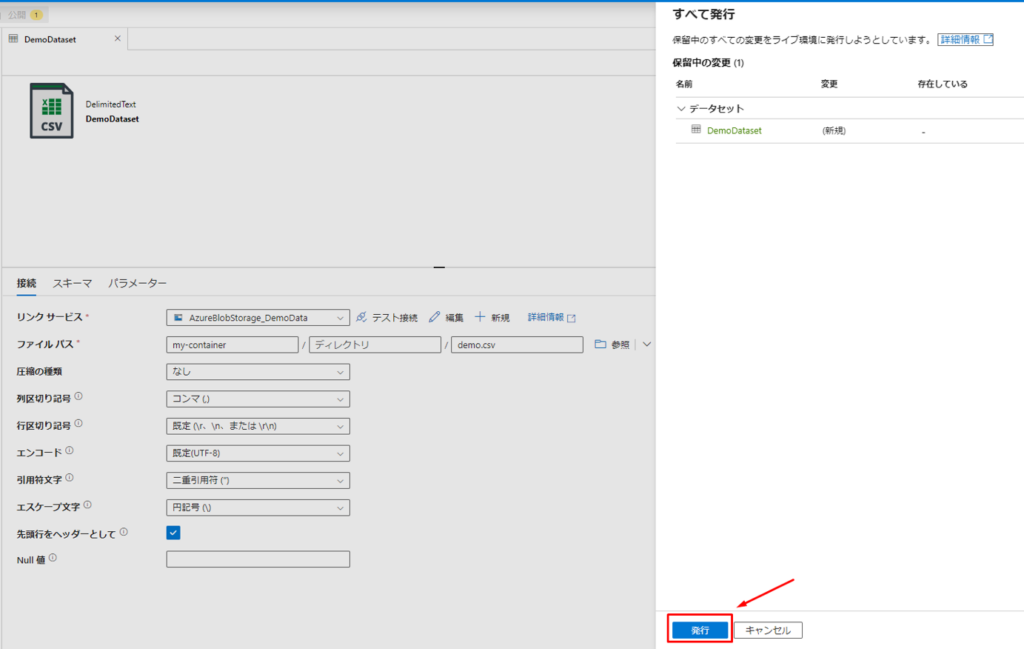
Task: Expand the 列区切り記号 combo box
Action: 258,399
